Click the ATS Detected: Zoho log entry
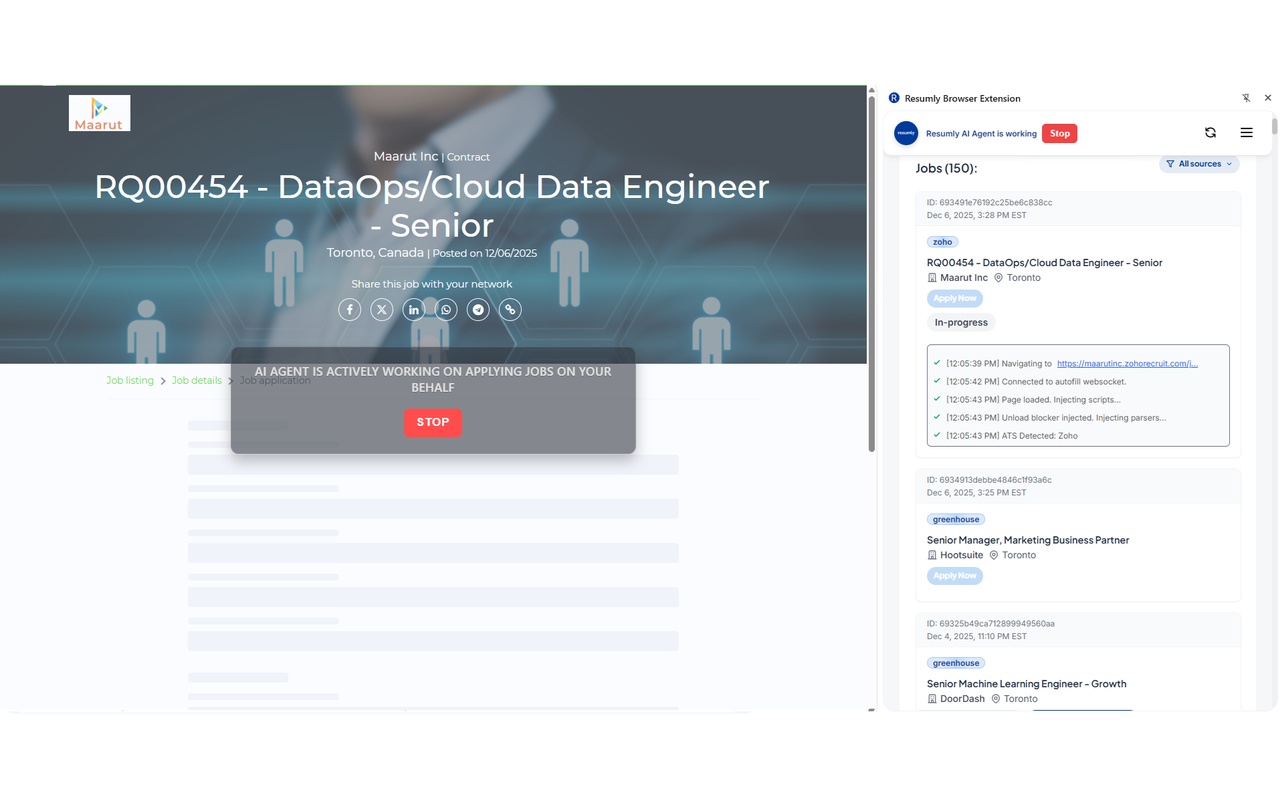Image resolution: width=1280 pixels, height=800 pixels. pyautogui.click(x=1012, y=436)
